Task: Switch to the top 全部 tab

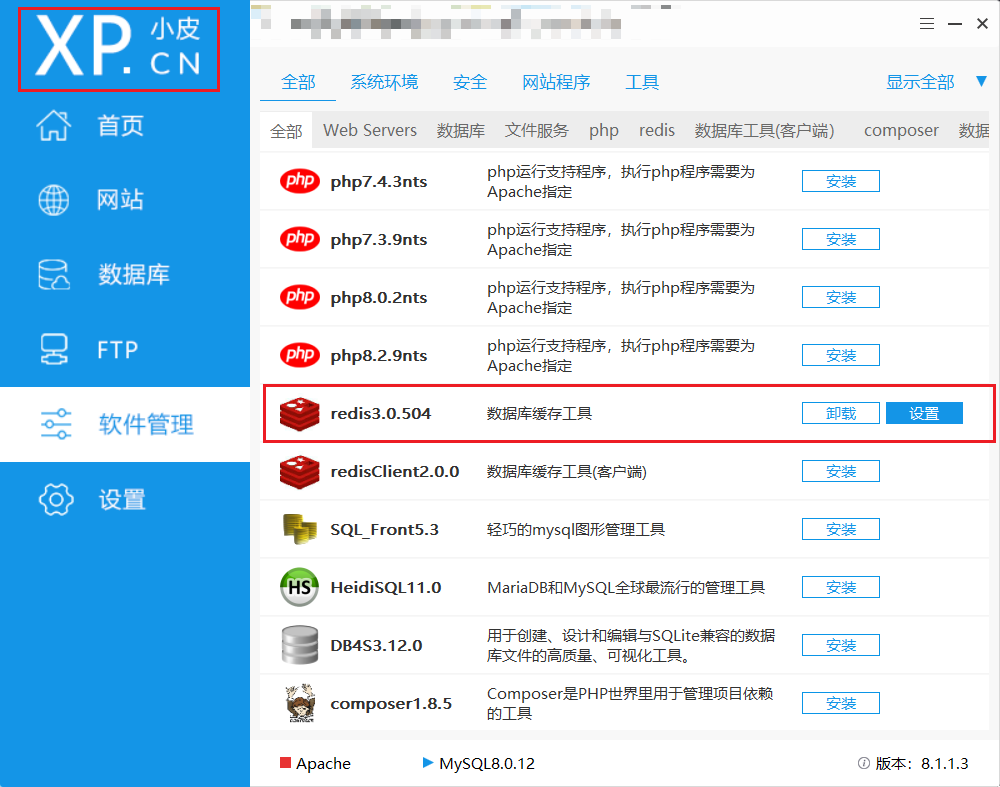Action: tap(298, 82)
